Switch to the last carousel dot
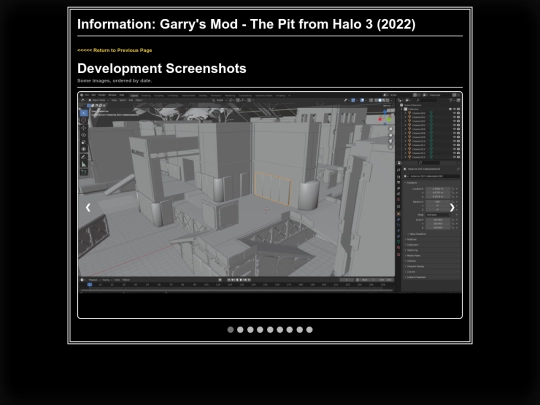Viewport: 540px width, 405px height. pyautogui.click(x=310, y=330)
